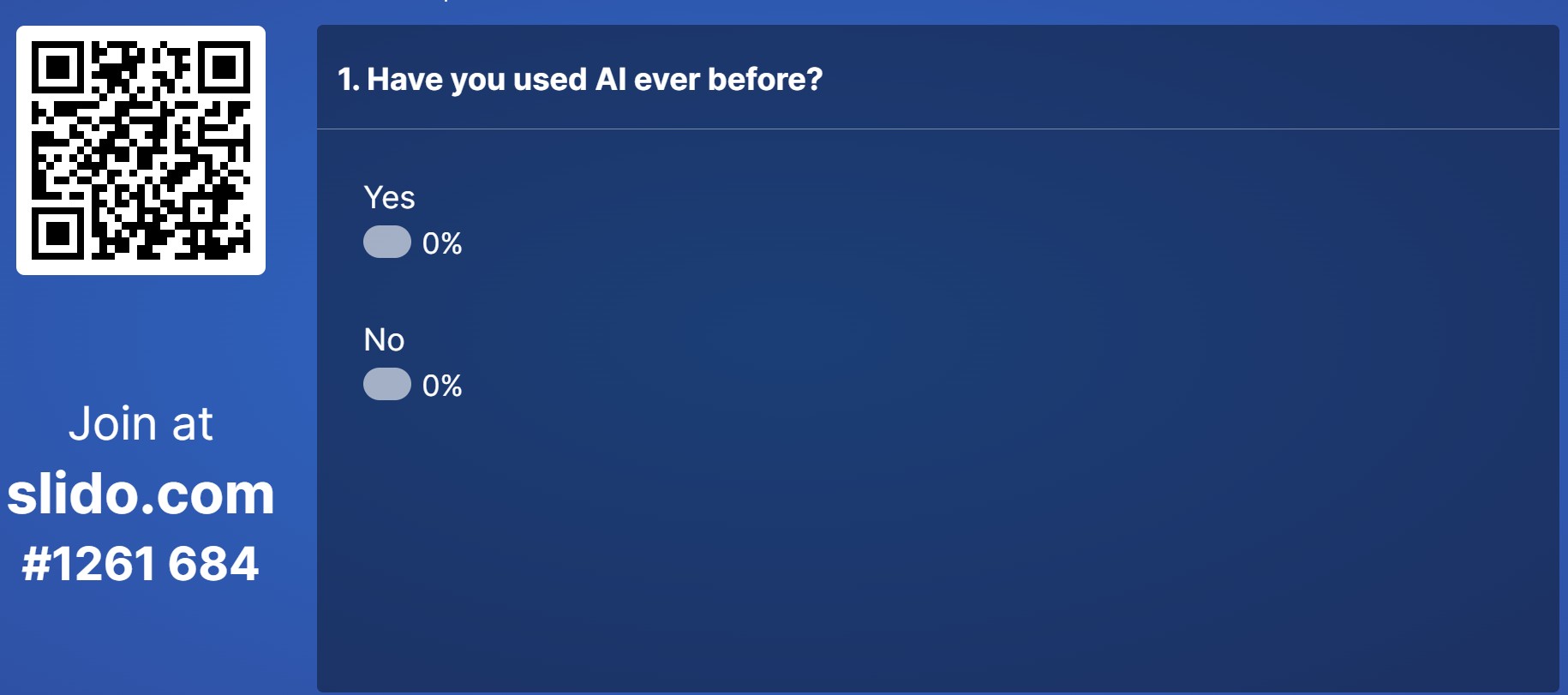Click the 0% value beside No bar
Screen dimensions: 1568x695
coord(442,386)
